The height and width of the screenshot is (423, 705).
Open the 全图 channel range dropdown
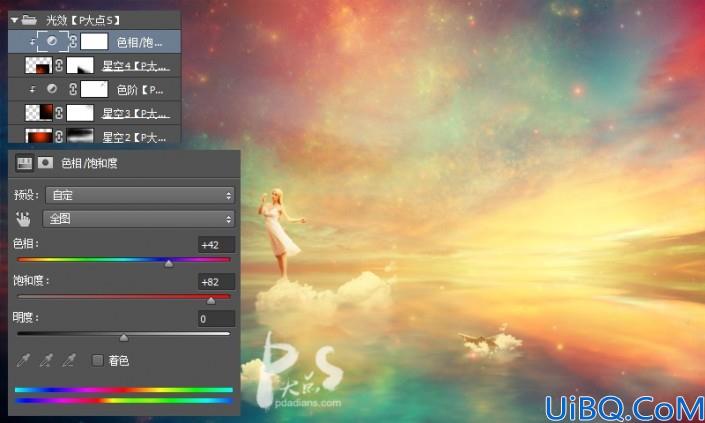pyautogui.click(x=138, y=218)
